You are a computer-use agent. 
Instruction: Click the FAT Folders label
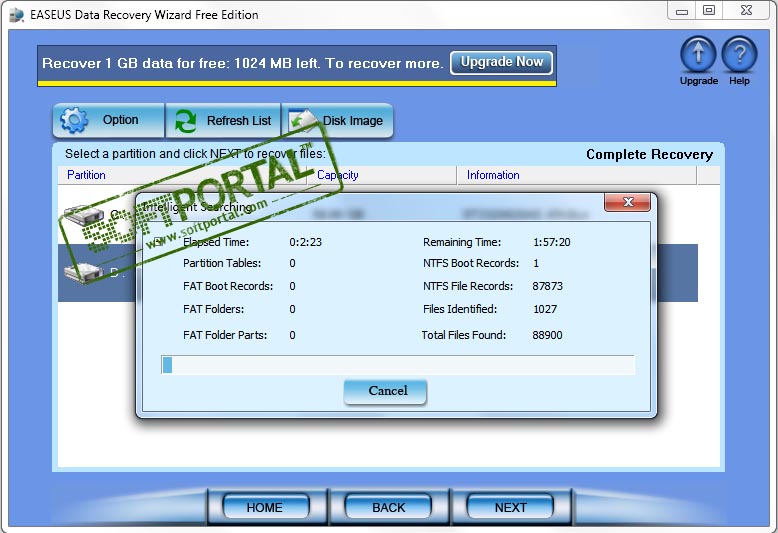[213, 309]
